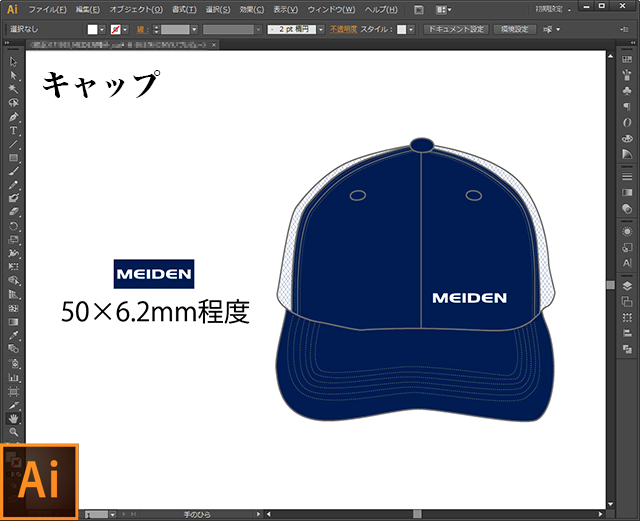The image size is (640, 521).
Task: Select the Lasso tool
Action: pyautogui.click(x=13, y=102)
